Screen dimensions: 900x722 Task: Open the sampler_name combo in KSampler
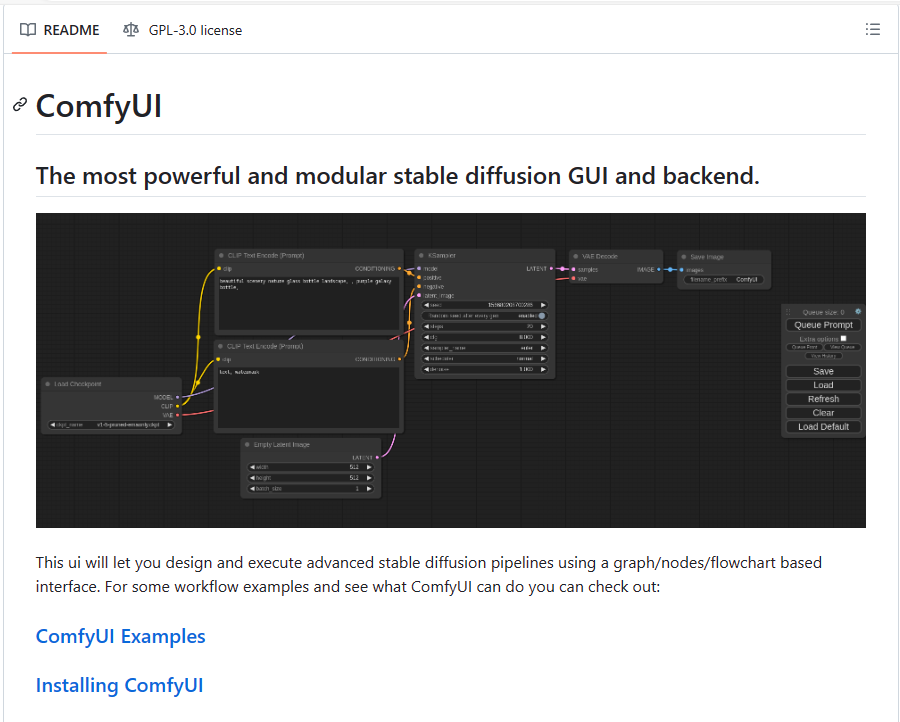(484, 348)
